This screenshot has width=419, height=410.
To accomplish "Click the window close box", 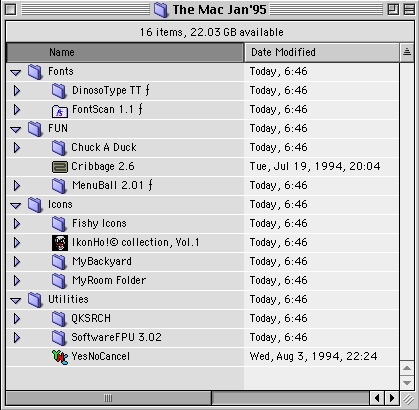I will [10, 9].
